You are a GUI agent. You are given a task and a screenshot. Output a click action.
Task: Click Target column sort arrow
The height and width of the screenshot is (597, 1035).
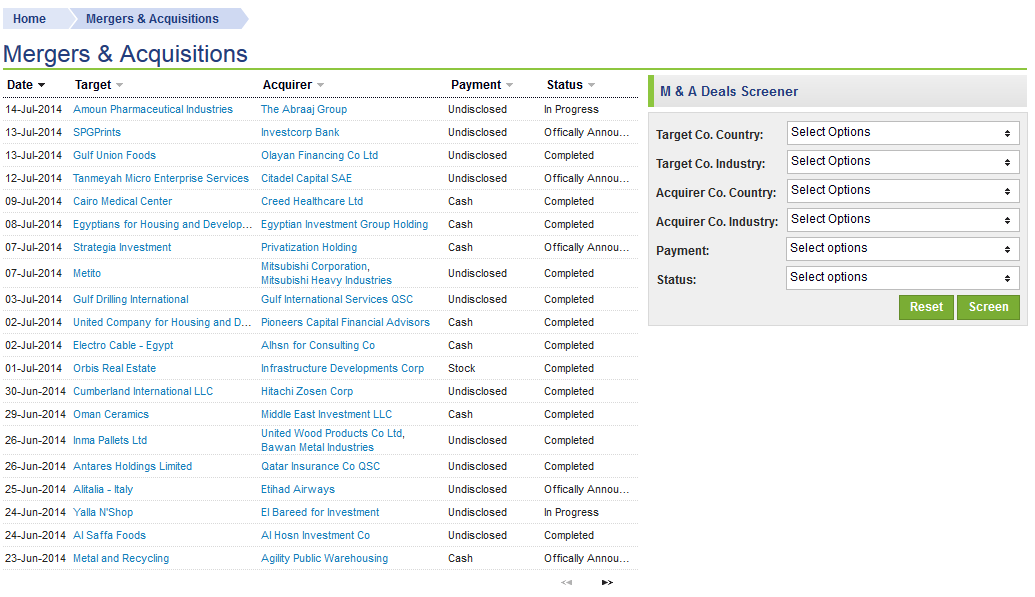tap(119, 85)
